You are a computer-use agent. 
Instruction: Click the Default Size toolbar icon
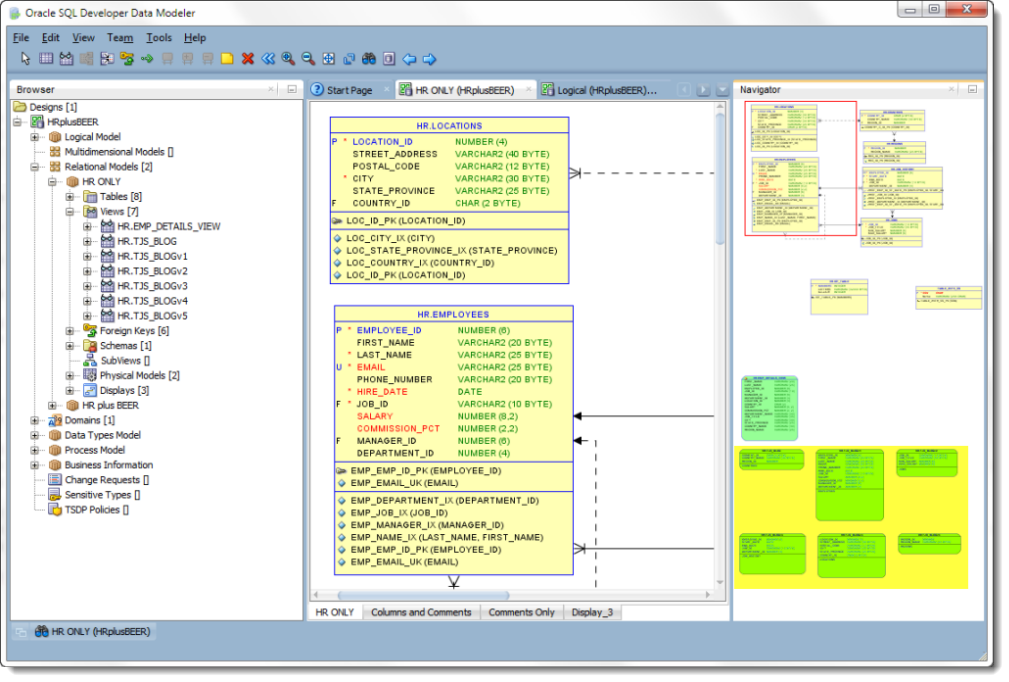[349, 59]
